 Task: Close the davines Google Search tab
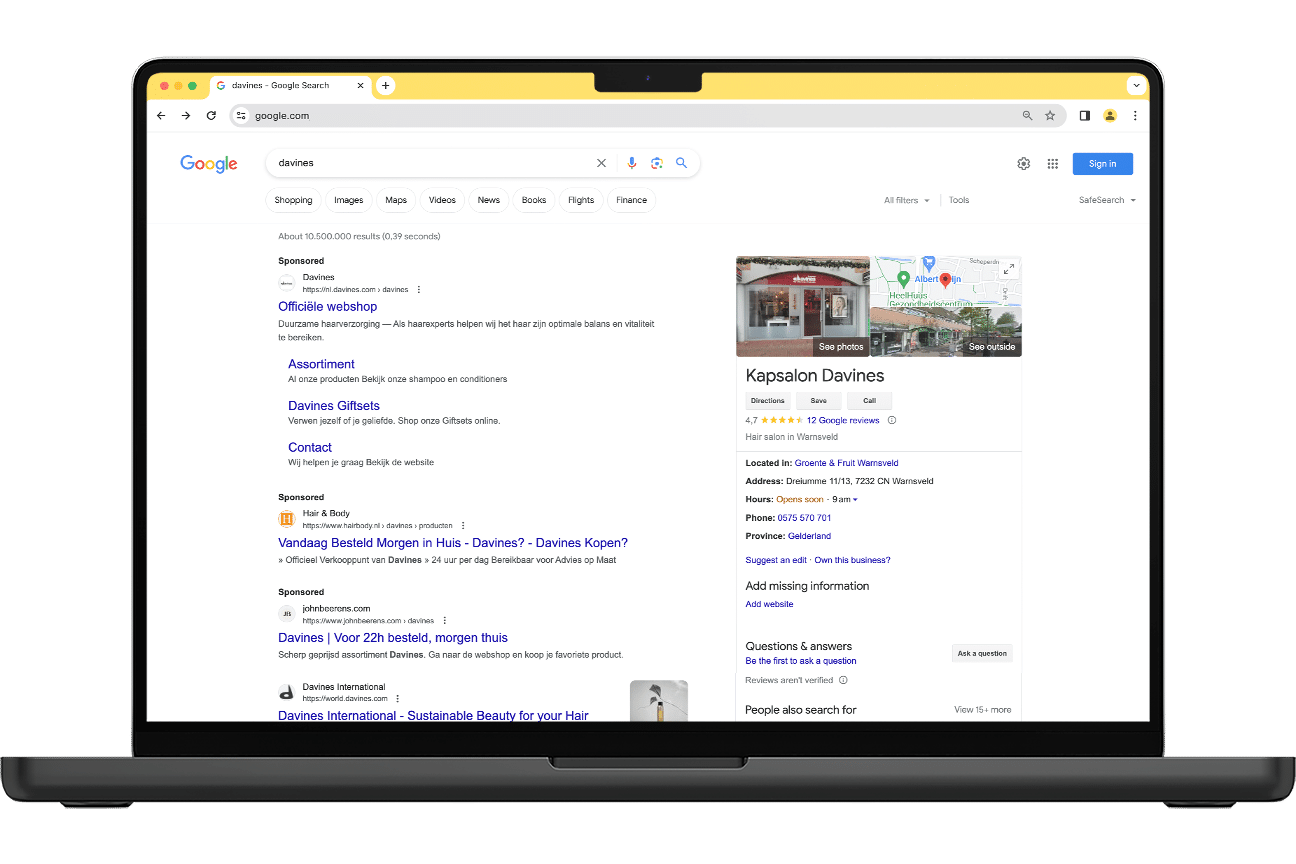(361, 86)
